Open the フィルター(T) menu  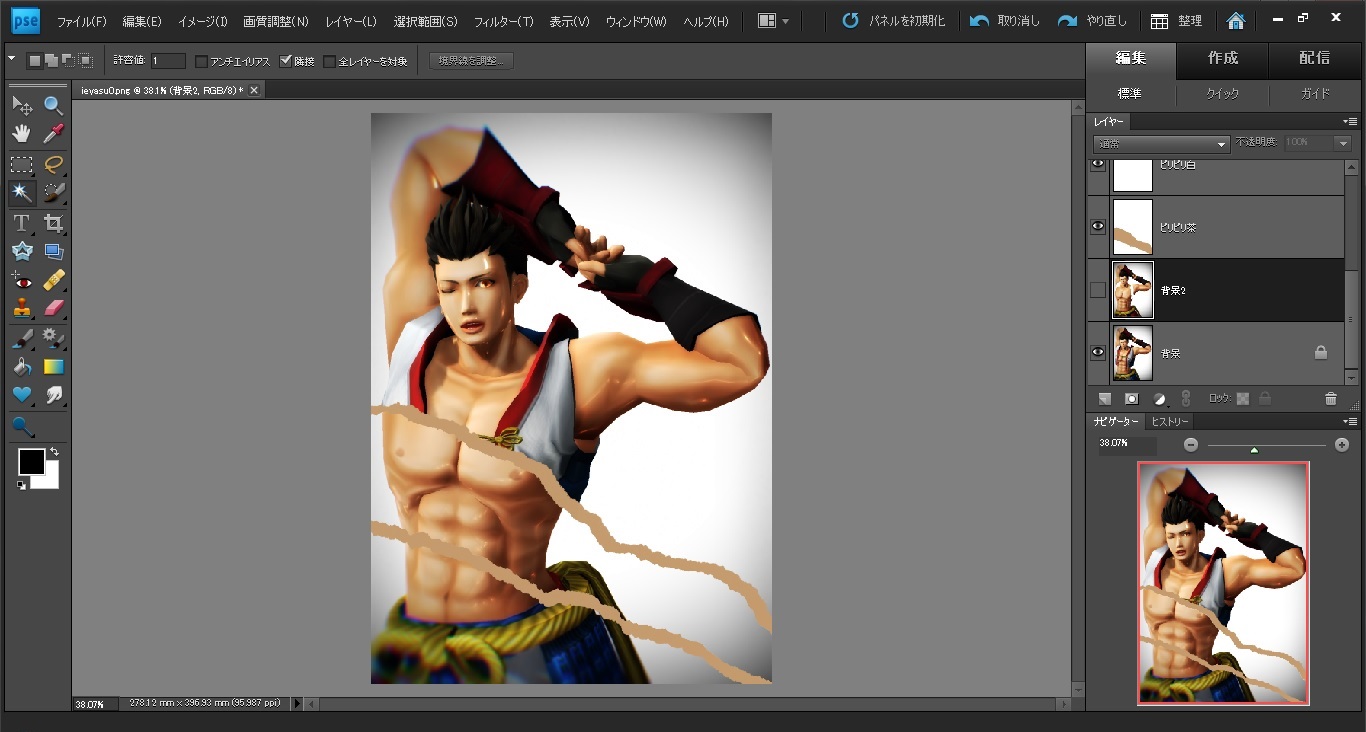(503, 21)
